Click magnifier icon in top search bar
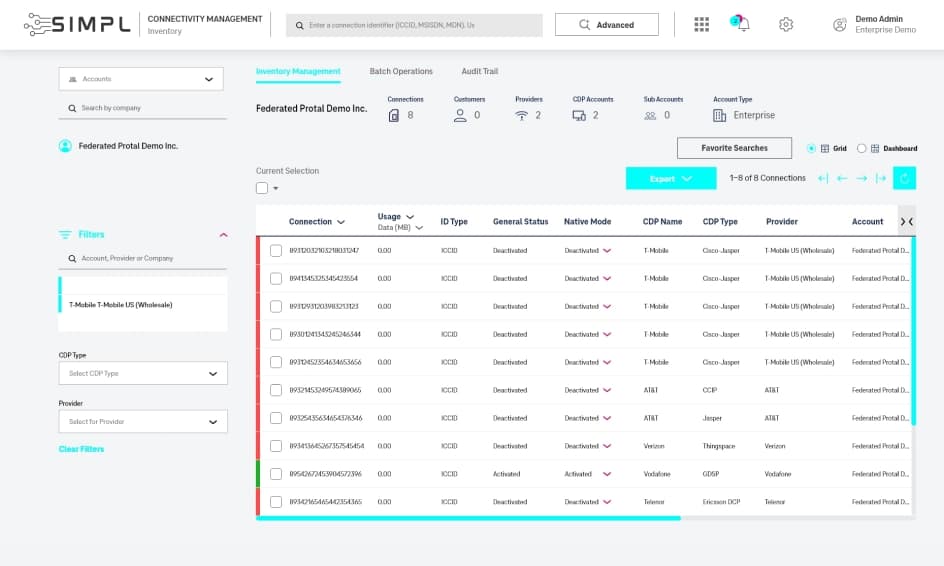The height and width of the screenshot is (566, 944). (x=299, y=25)
